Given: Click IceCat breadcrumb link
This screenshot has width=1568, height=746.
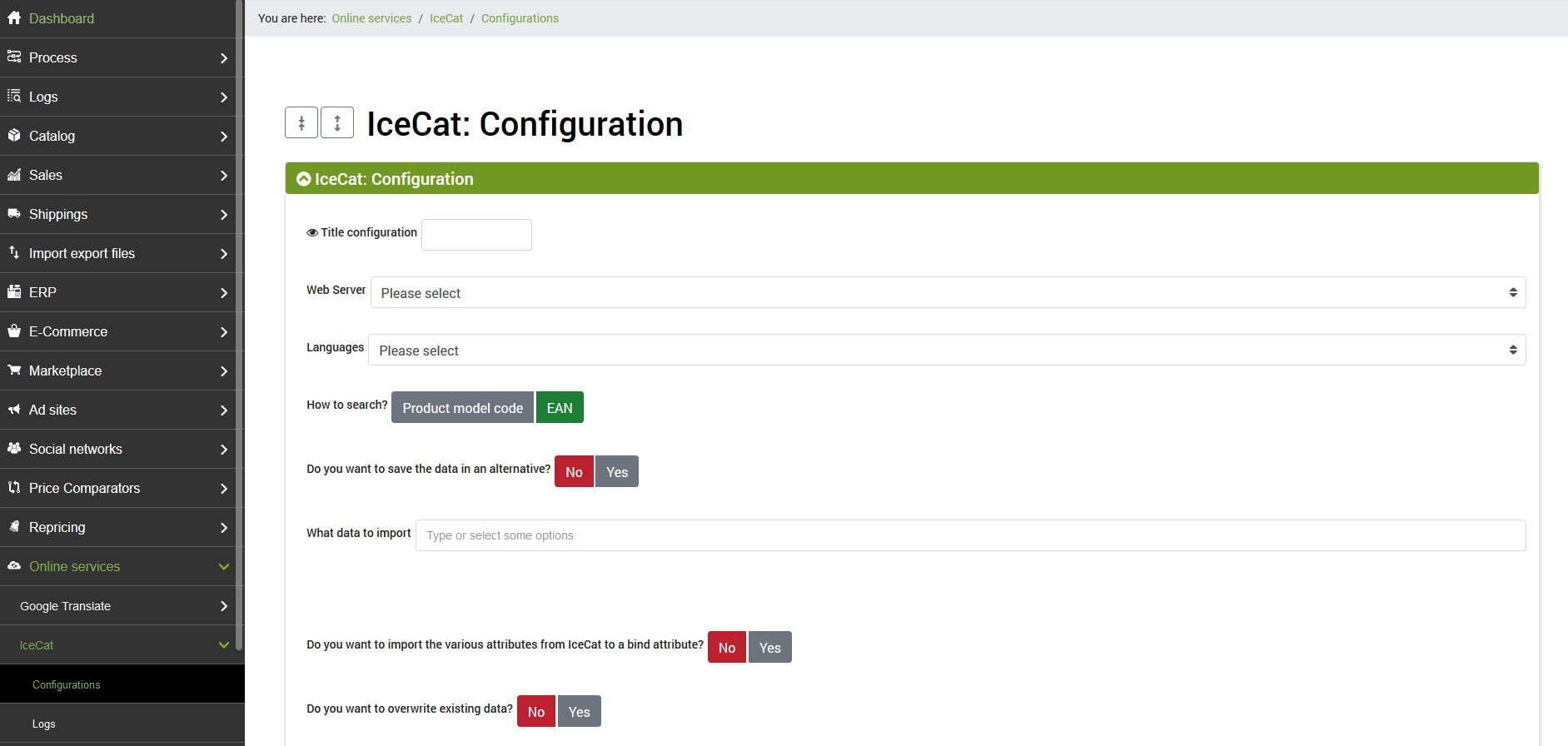Looking at the screenshot, I should [x=446, y=18].
